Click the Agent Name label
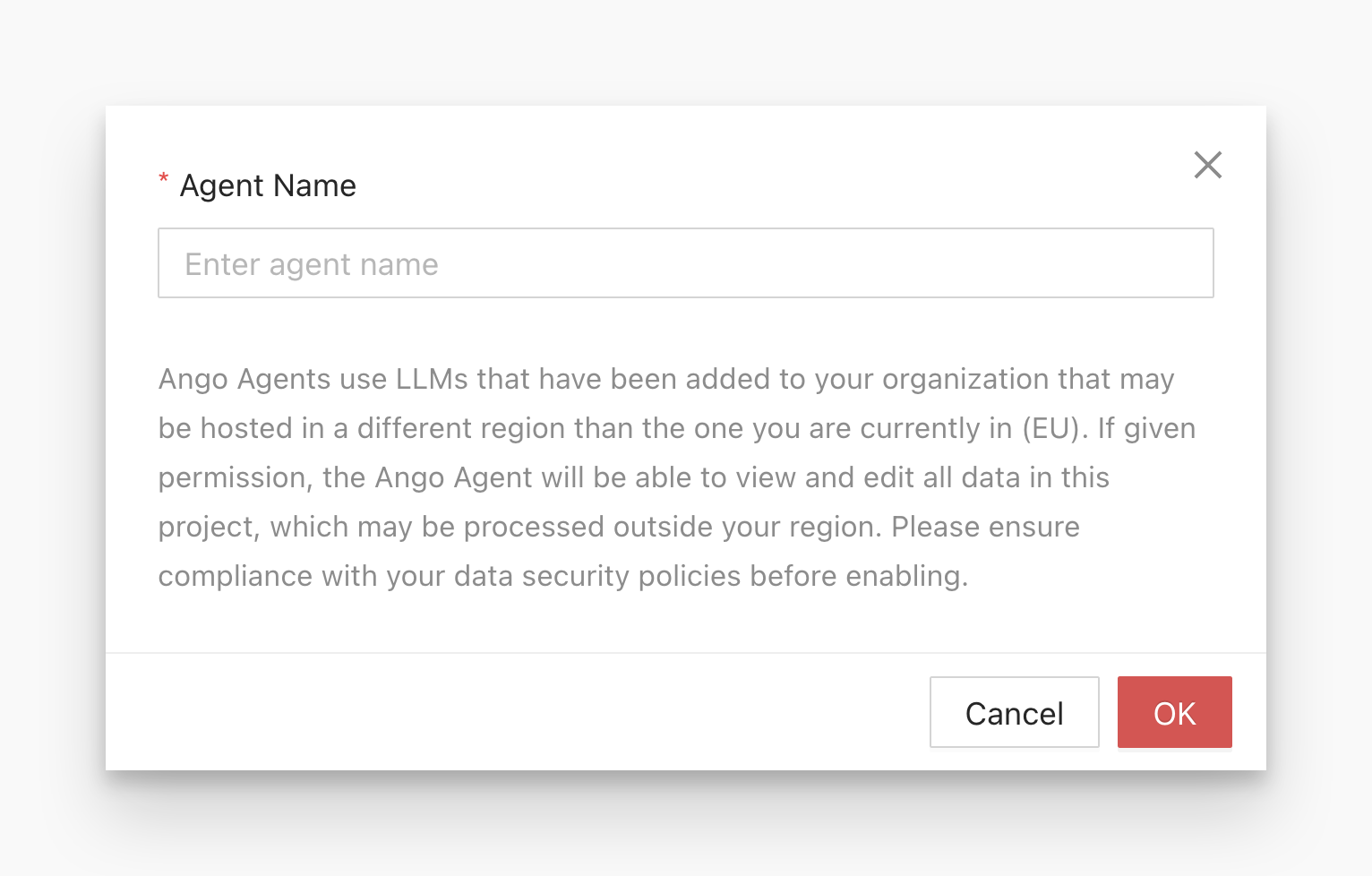Screen dimensions: 1372x876 (268, 185)
